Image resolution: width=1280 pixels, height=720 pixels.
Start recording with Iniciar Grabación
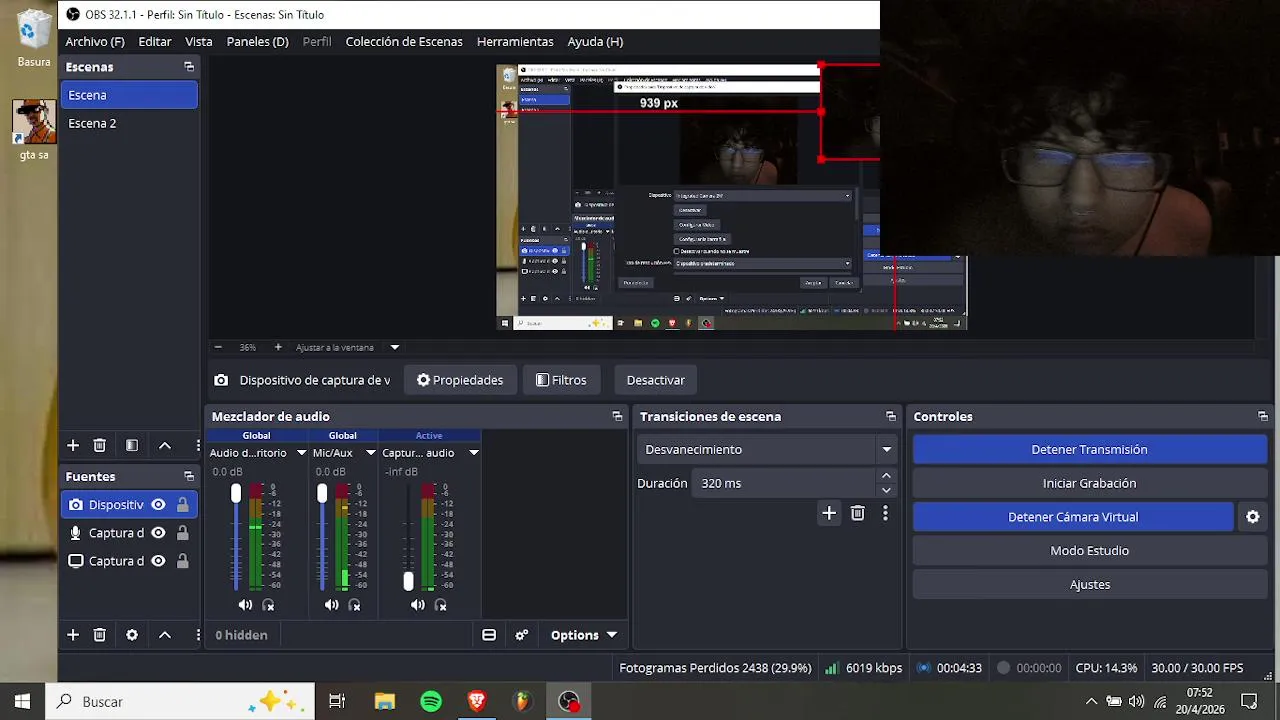pos(1089,483)
